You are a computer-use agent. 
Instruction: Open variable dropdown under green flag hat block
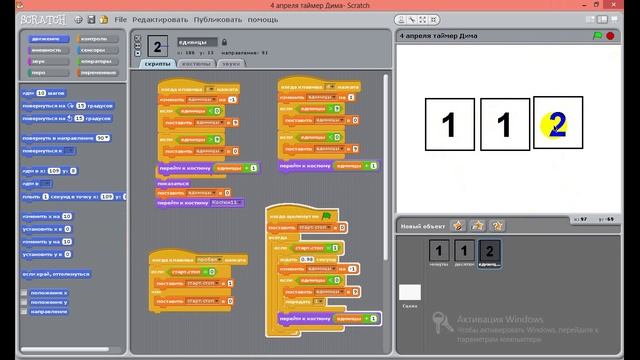pos(315,227)
